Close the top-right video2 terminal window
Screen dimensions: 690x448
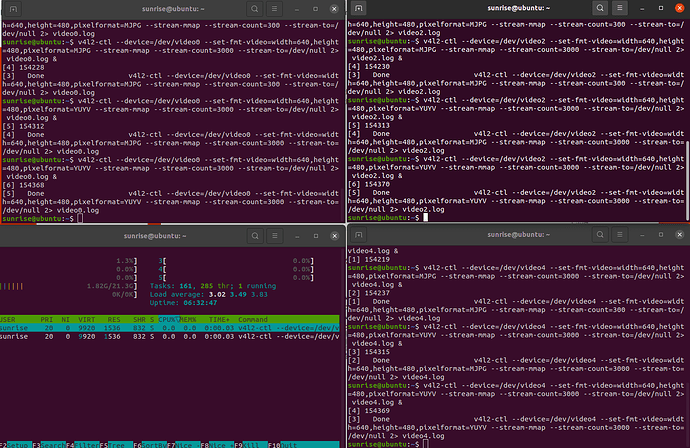679,8
